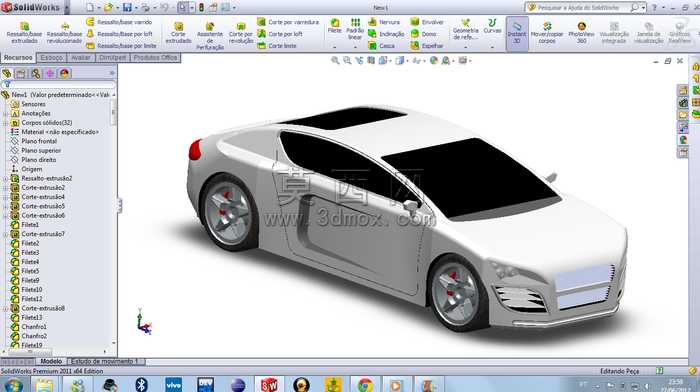Click the Padrão linear tool
700x392 pixels.
point(355,29)
